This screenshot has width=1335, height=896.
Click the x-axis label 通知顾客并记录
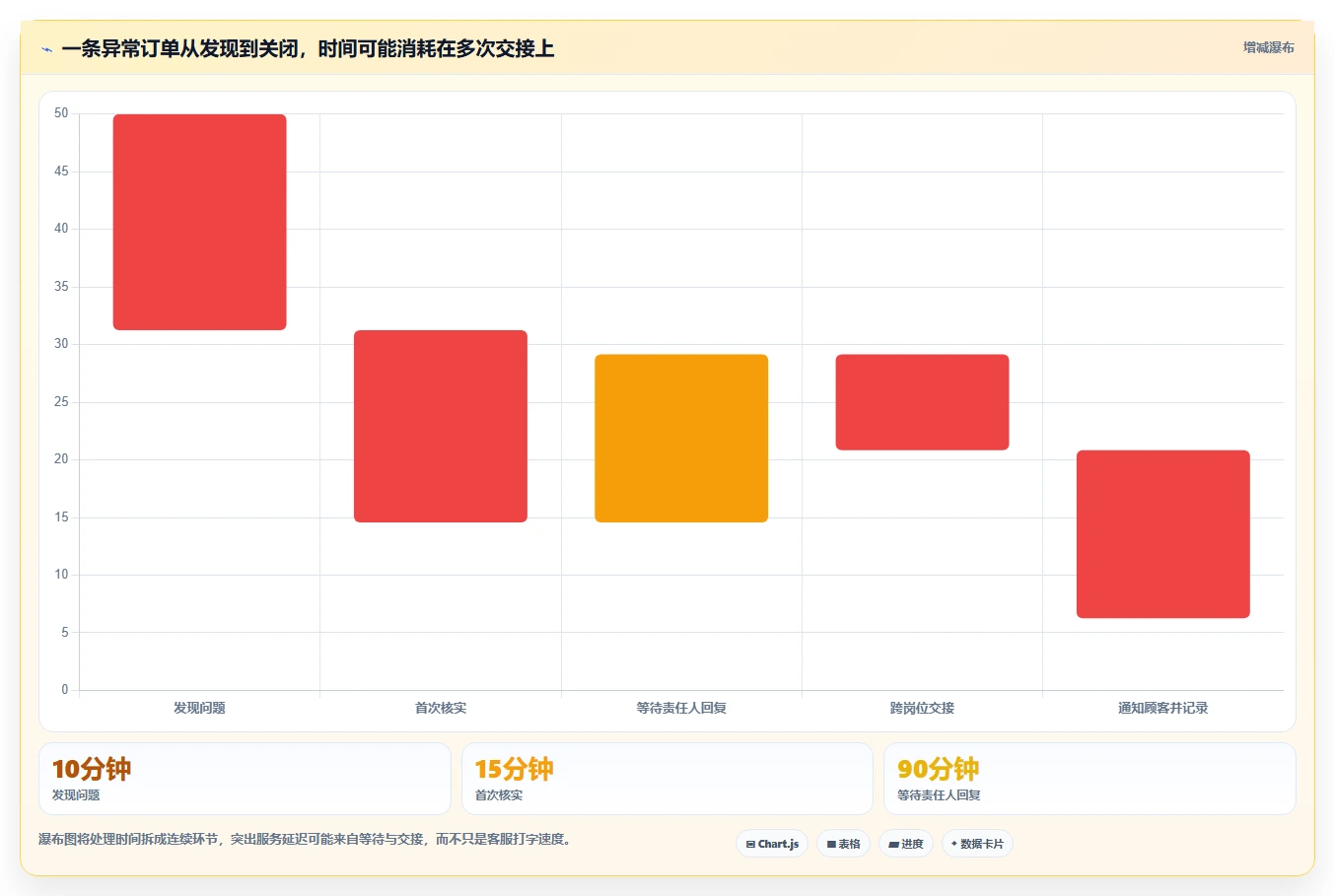1163,708
